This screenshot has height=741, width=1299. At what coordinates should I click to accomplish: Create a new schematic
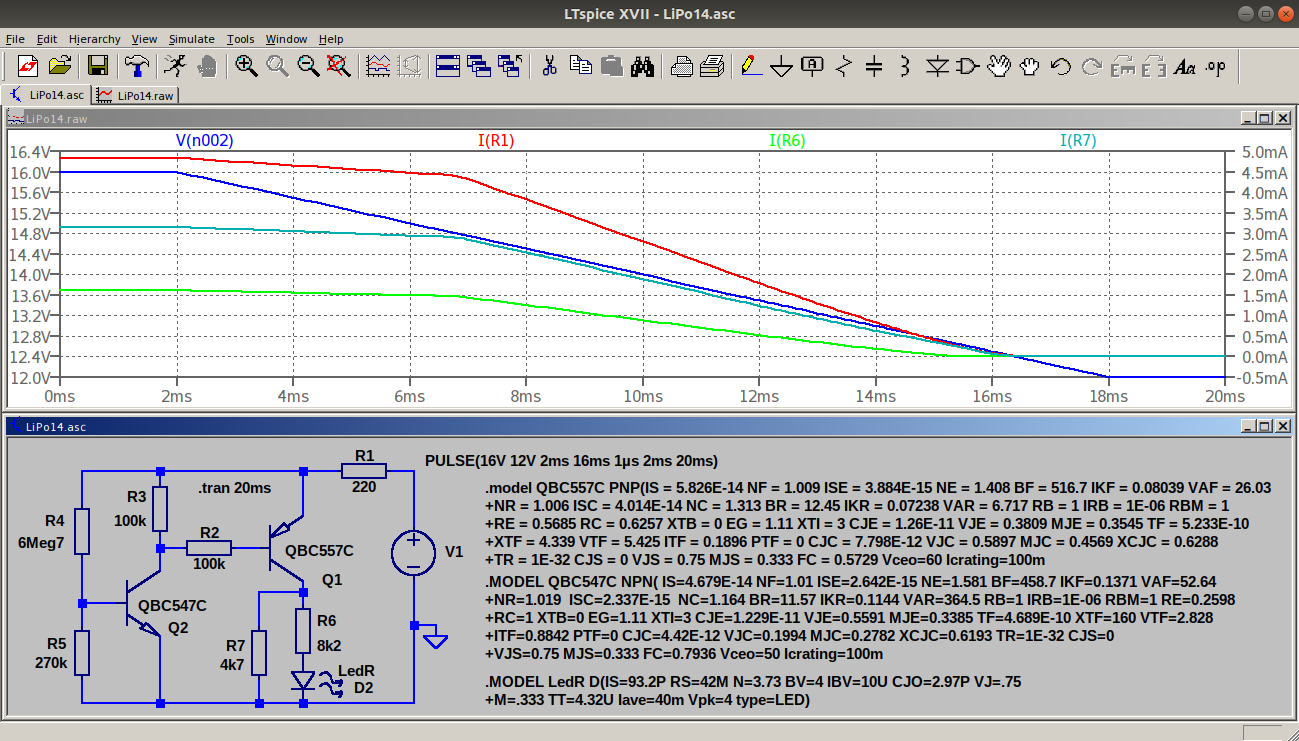click(28, 66)
